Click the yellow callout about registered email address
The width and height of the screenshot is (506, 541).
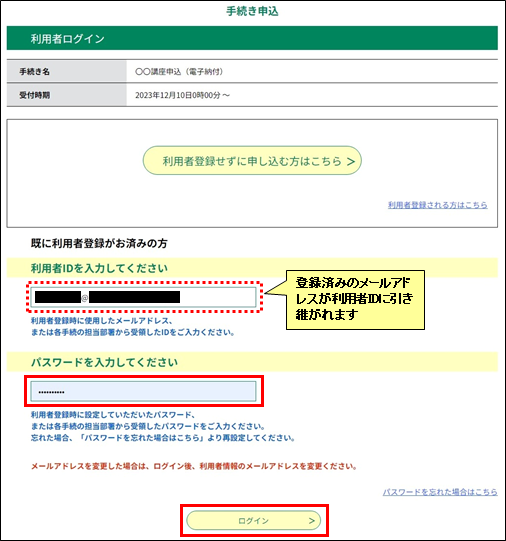click(355, 299)
